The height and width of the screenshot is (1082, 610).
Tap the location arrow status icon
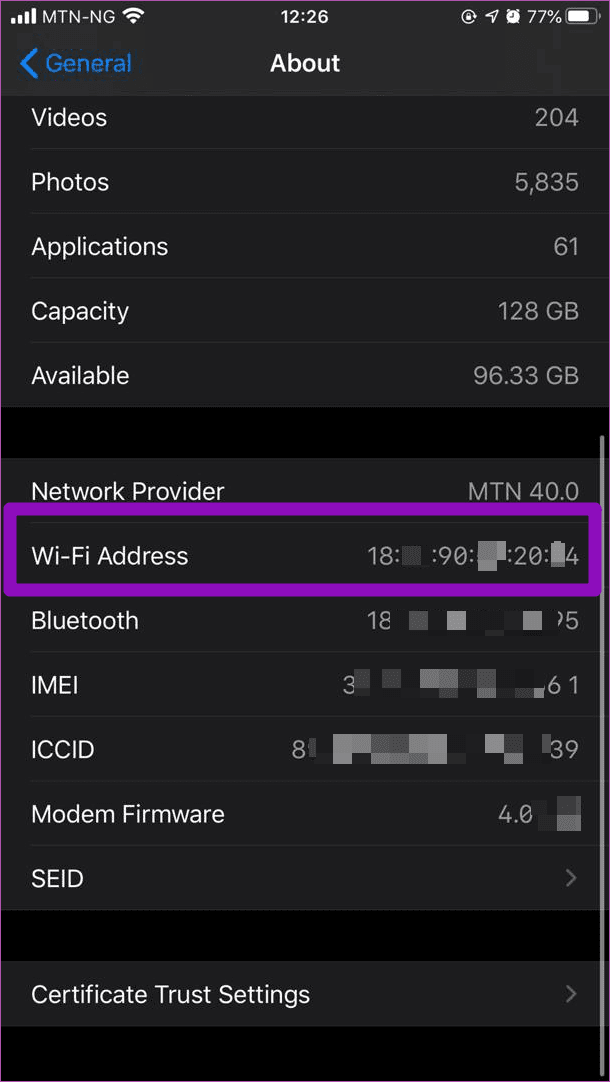coord(491,16)
